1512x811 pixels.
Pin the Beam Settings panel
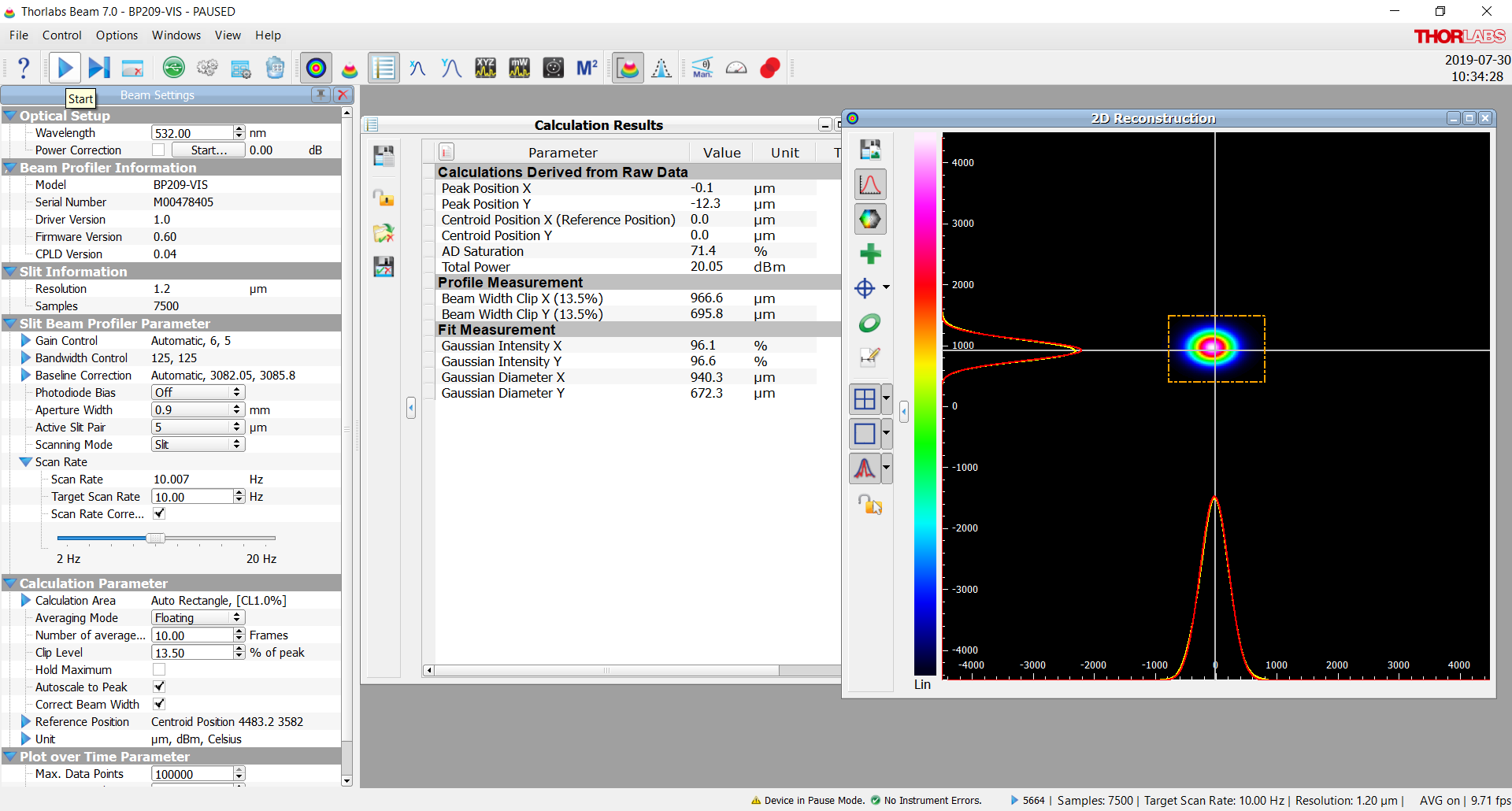[321, 94]
